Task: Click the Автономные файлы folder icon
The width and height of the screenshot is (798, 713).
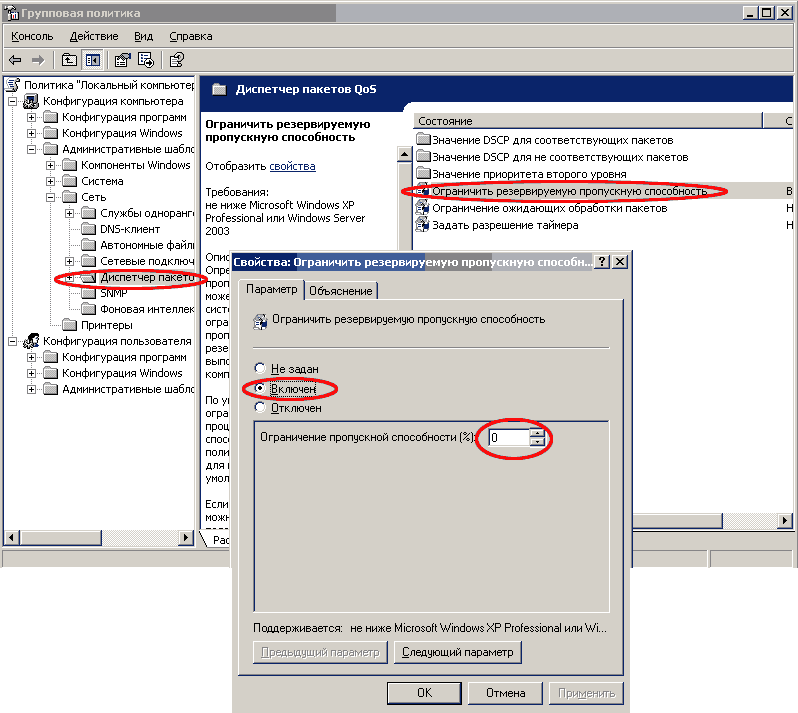Action: coord(89,245)
